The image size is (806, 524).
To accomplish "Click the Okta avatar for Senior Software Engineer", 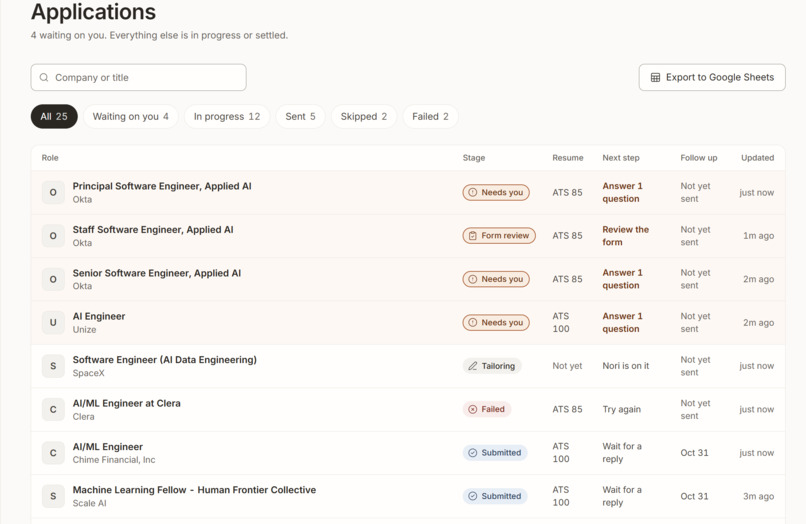I will coord(53,279).
